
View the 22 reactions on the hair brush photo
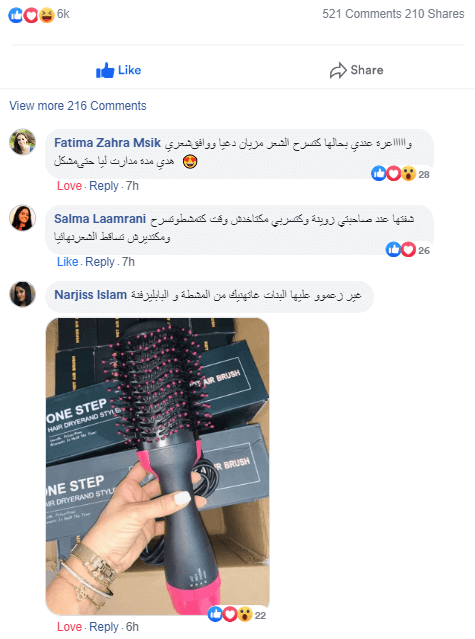click(x=237, y=614)
